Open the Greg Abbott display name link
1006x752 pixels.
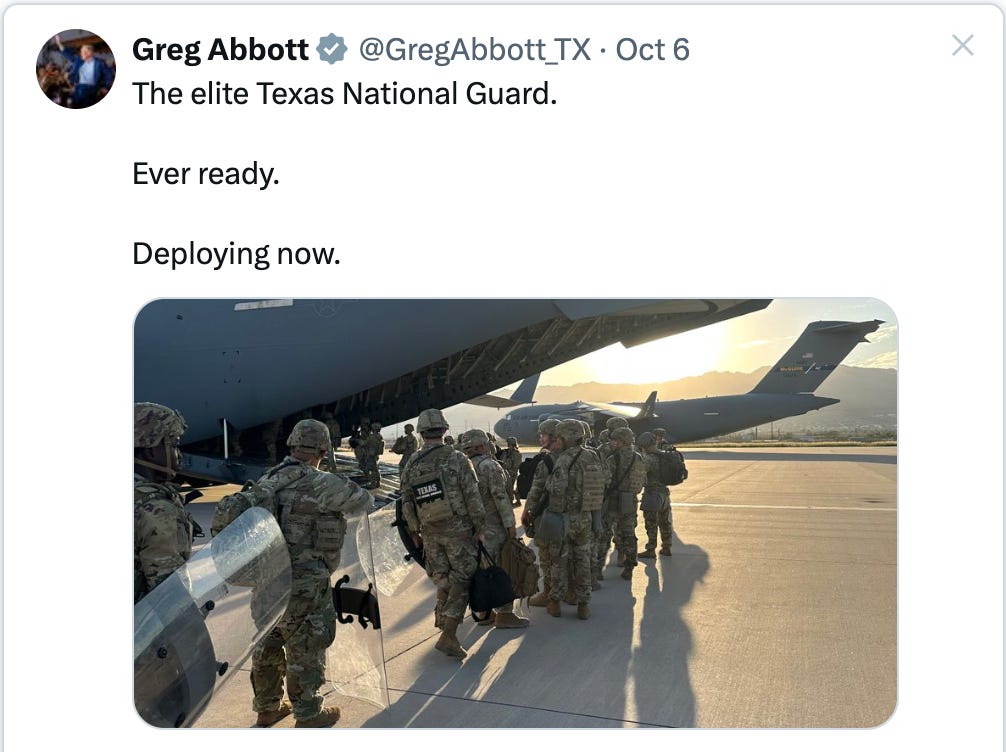220,49
